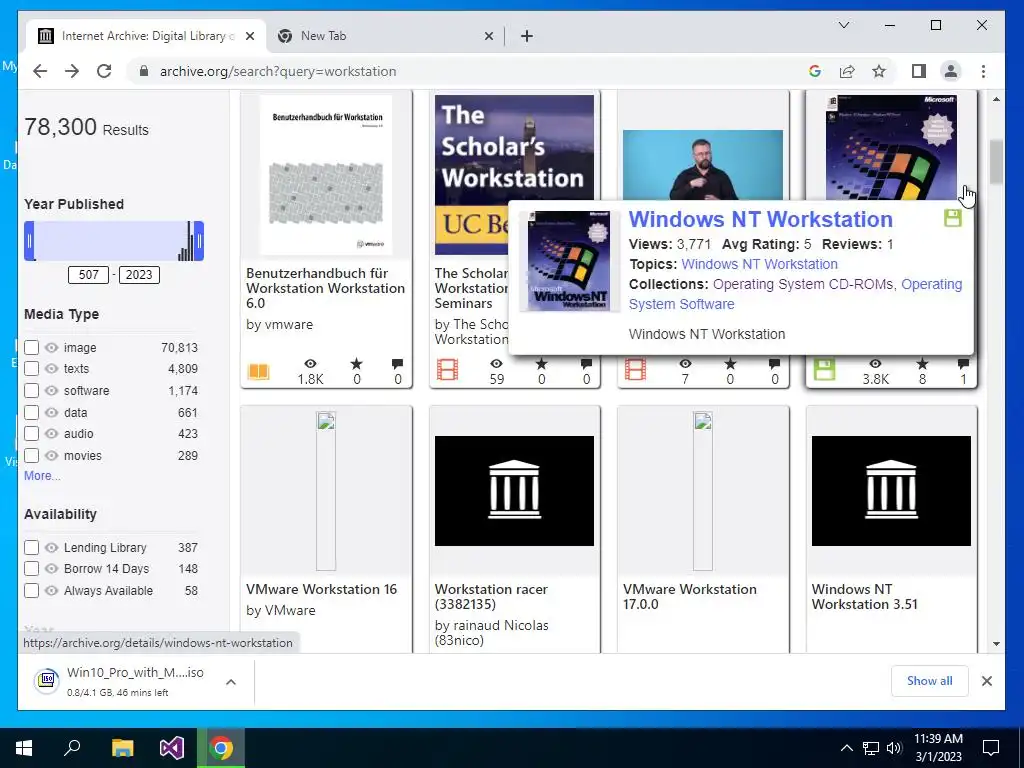Check the software media type filter

coord(31,391)
